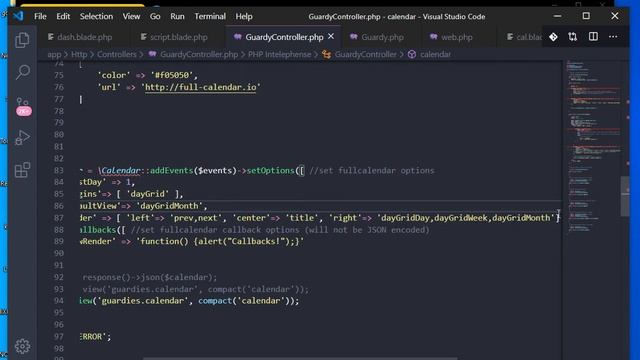The image size is (640, 360).
Task: Click the 'compact' function on line 94
Action: pos(215,301)
